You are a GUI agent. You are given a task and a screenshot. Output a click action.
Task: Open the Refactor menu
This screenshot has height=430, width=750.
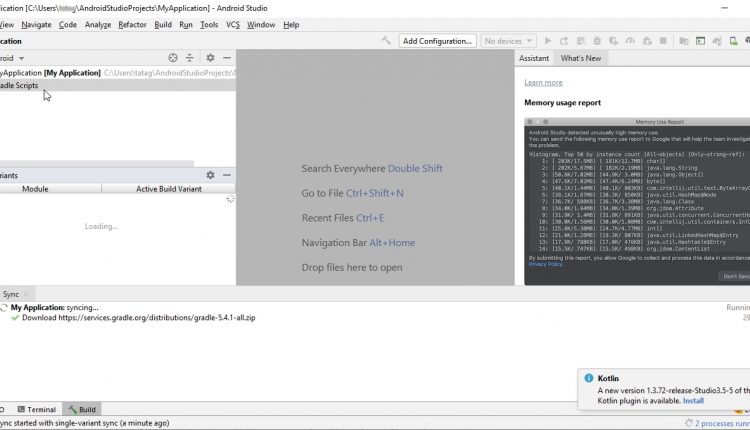coord(132,25)
